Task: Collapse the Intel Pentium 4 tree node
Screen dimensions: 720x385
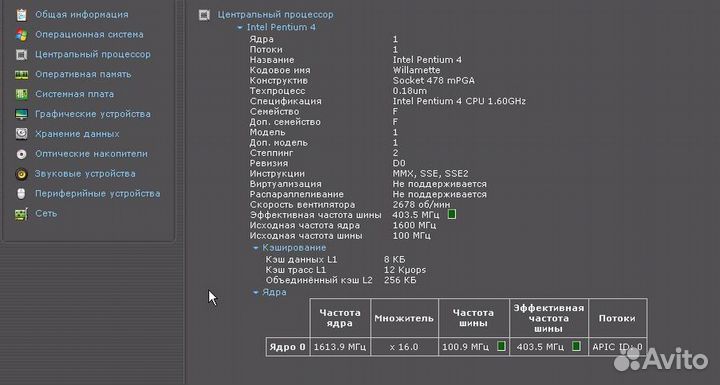Action: (240, 28)
